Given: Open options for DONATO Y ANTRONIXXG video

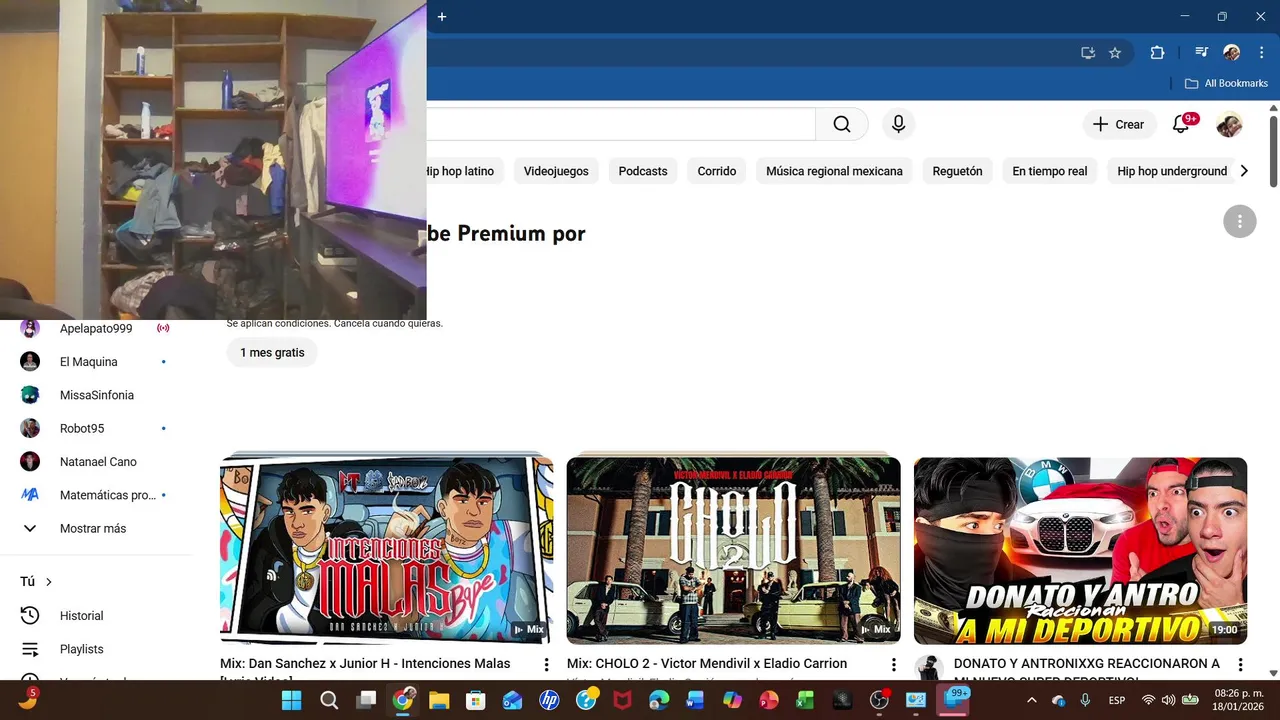Looking at the screenshot, I should tap(1240, 664).
